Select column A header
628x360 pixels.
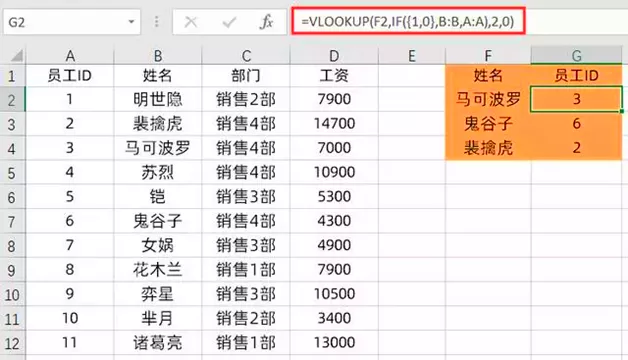click(x=70, y=56)
